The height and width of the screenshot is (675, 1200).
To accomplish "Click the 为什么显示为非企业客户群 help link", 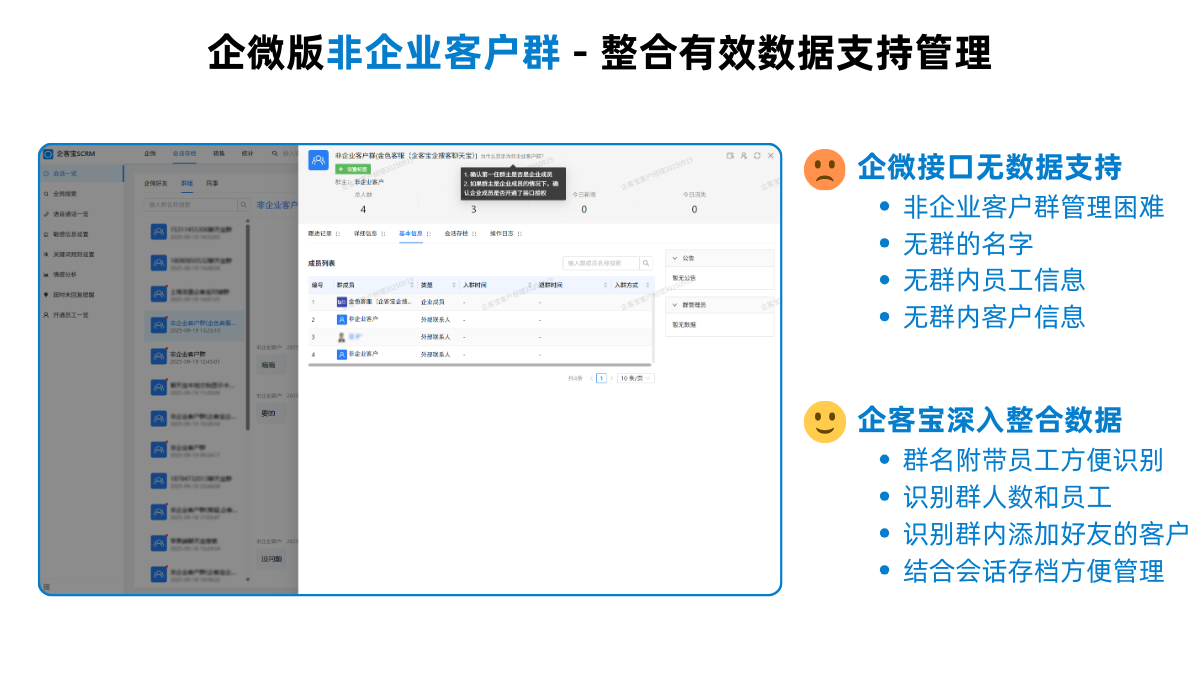I will [x=513, y=157].
